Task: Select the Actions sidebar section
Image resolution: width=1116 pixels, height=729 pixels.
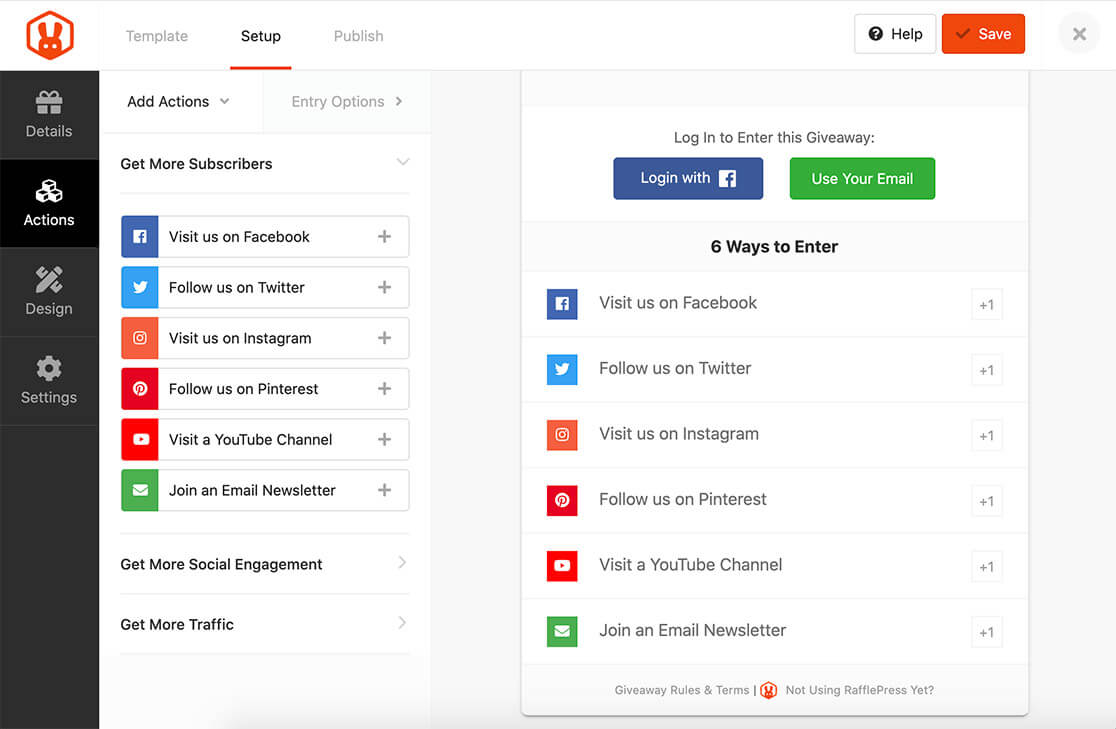Action: 49,203
